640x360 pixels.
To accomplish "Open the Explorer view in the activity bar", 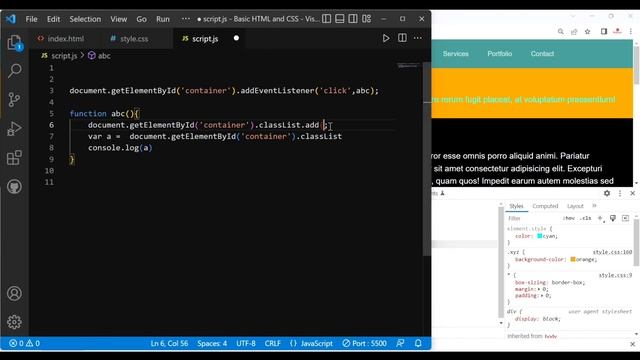I will pos(15,42).
